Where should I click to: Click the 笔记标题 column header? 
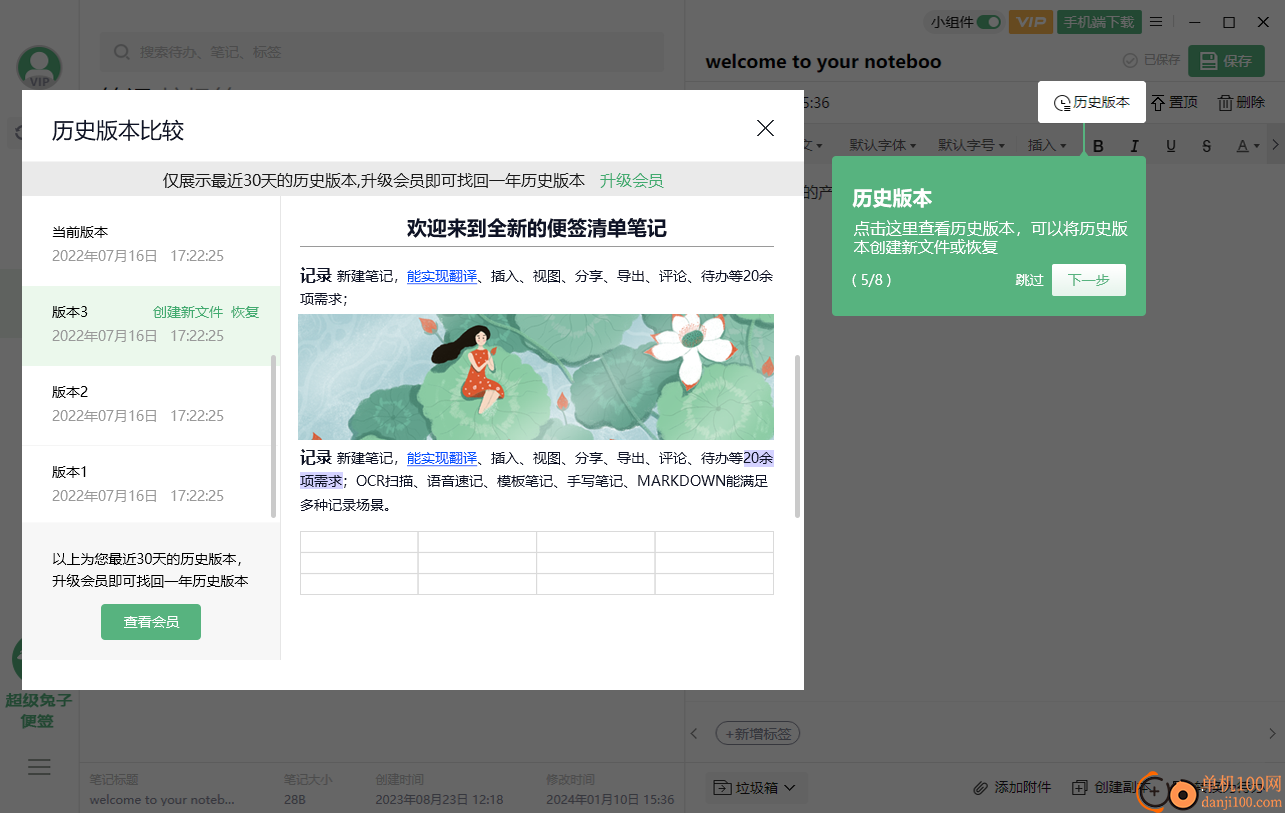[x=114, y=780]
